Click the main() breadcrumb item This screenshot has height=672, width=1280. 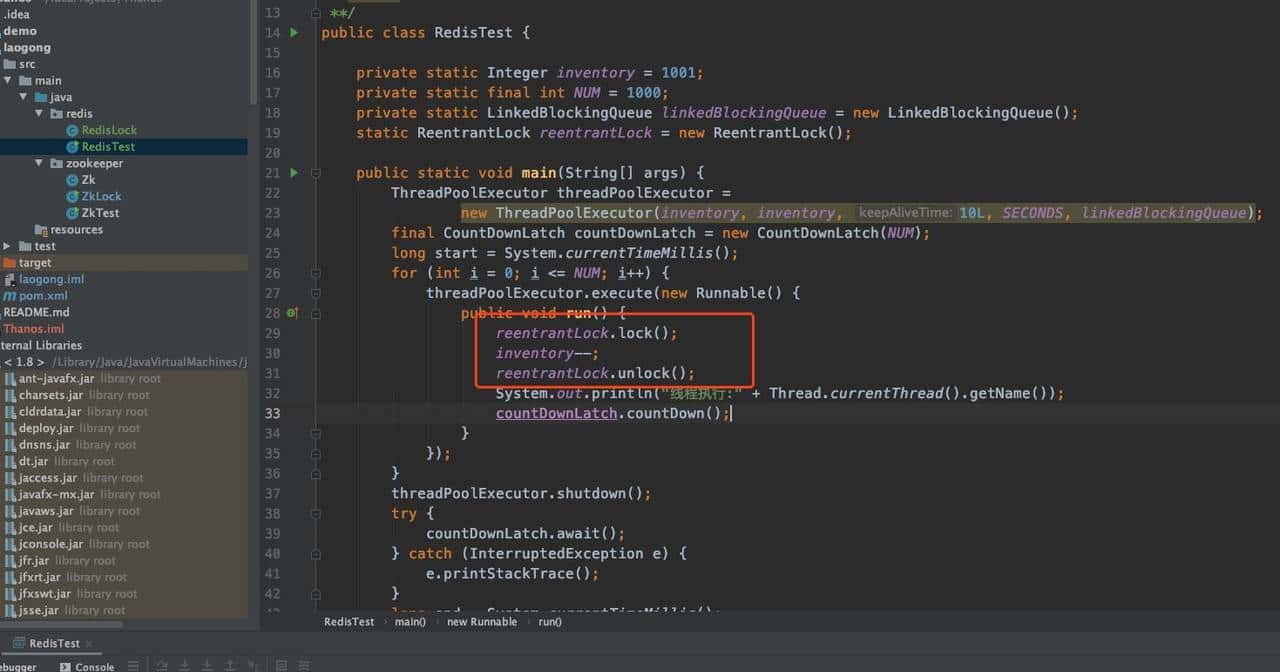coord(410,621)
